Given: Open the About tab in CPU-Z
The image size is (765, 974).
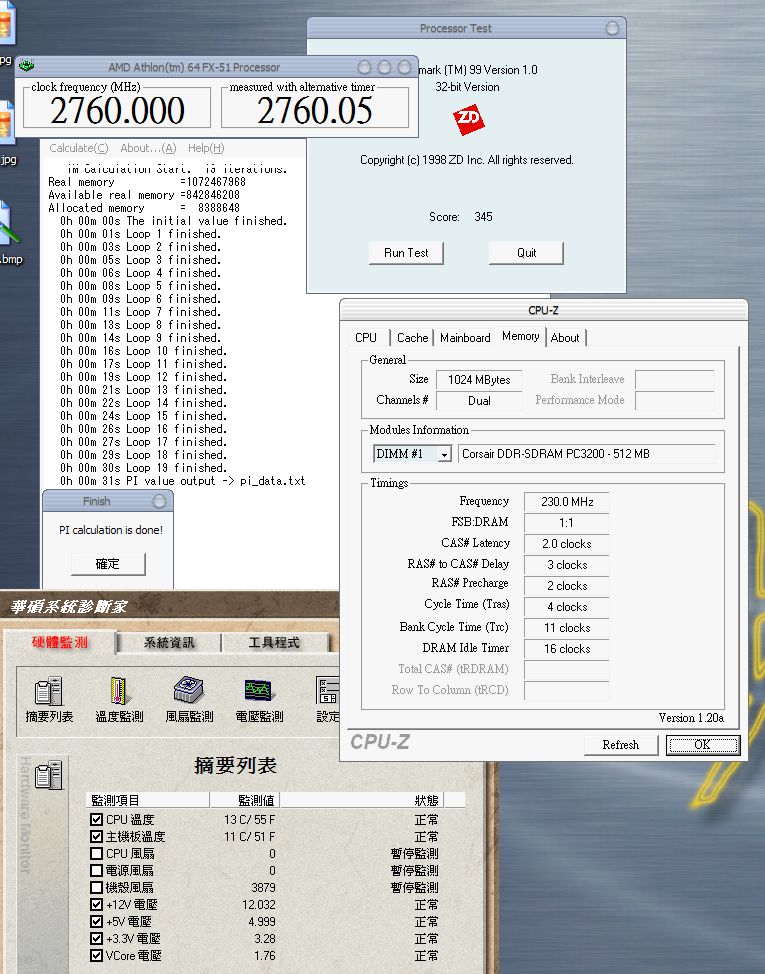Looking at the screenshot, I should pos(565,337).
